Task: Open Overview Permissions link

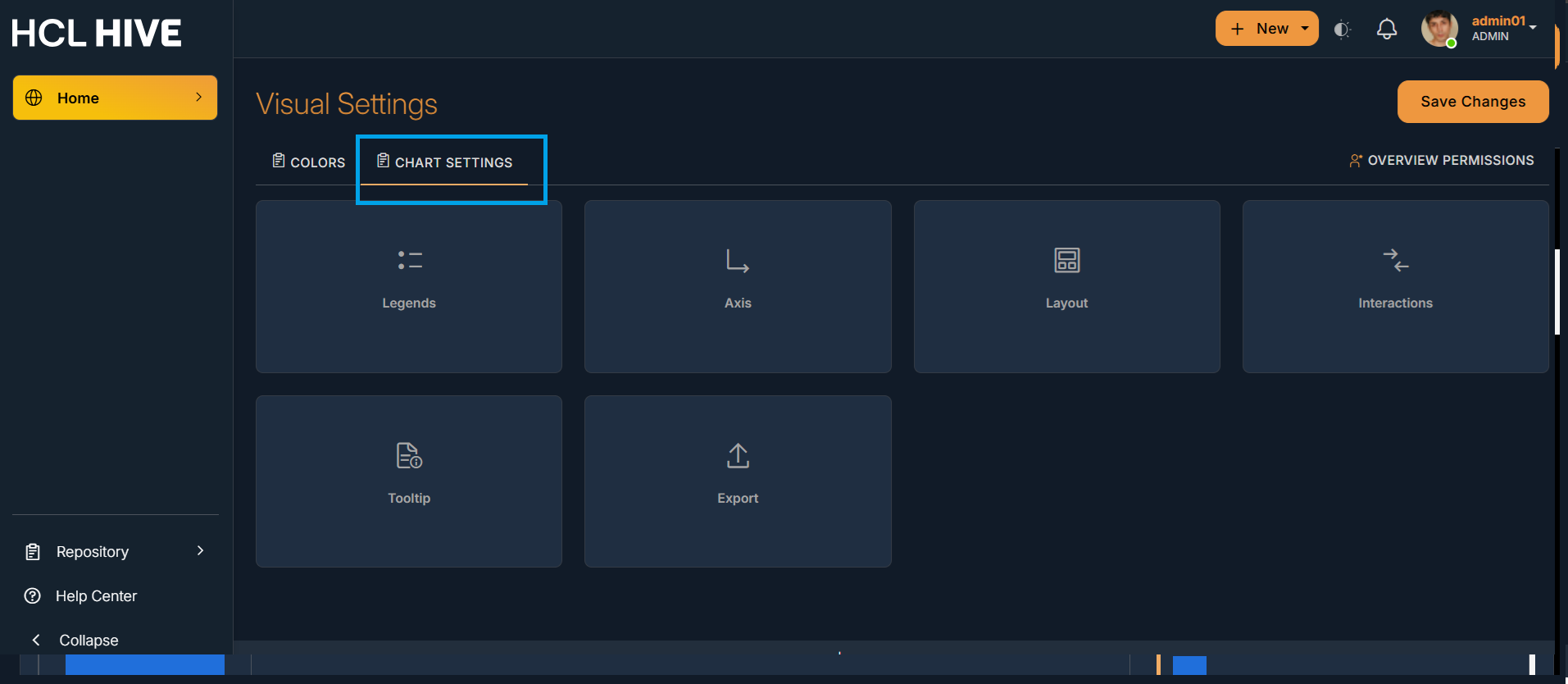Action: tap(1441, 161)
